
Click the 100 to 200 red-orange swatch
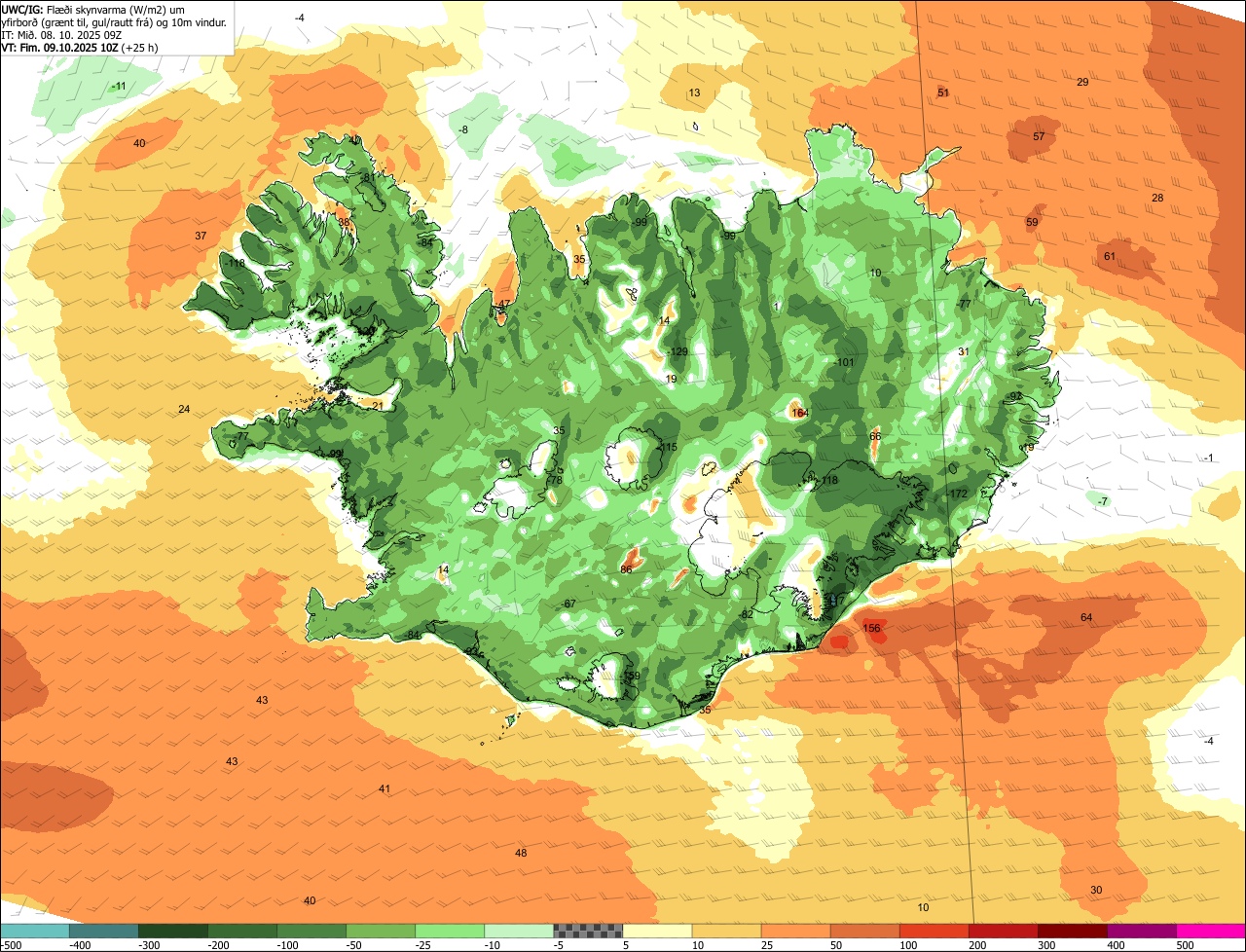[934, 932]
